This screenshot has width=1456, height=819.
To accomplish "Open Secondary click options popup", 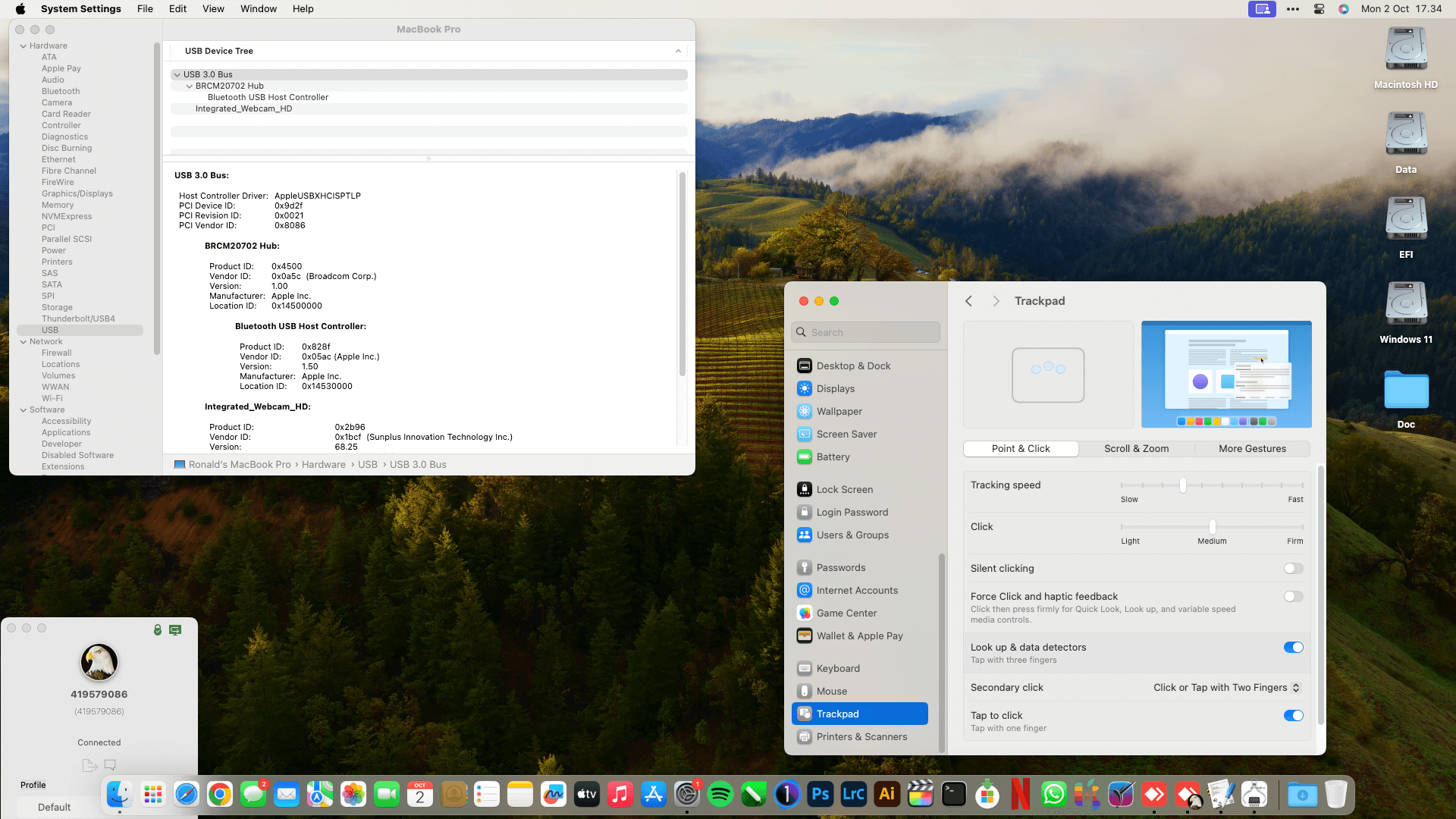I will click(x=1226, y=688).
